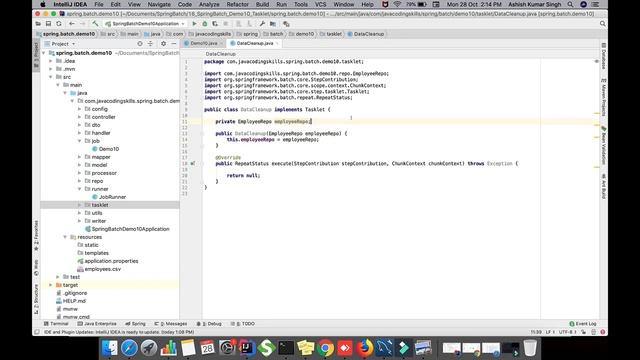The image size is (640, 360).
Task: Build project with the hammer icon
Action: coord(95,24)
